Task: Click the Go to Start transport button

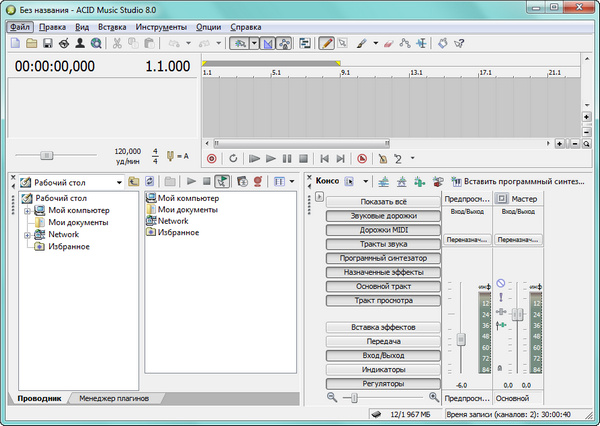Action: point(324,158)
